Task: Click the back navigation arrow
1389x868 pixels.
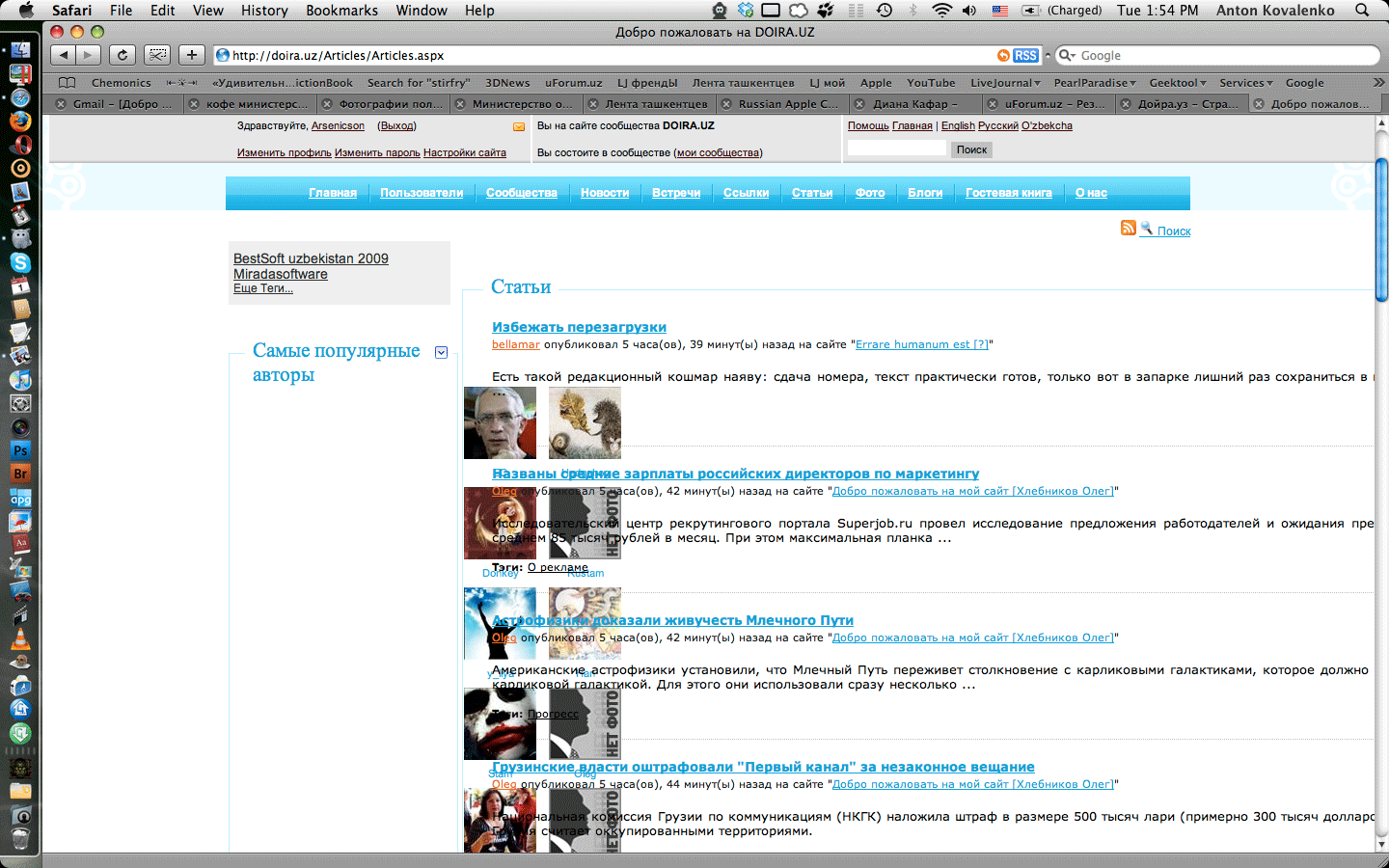Action: tap(63, 55)
